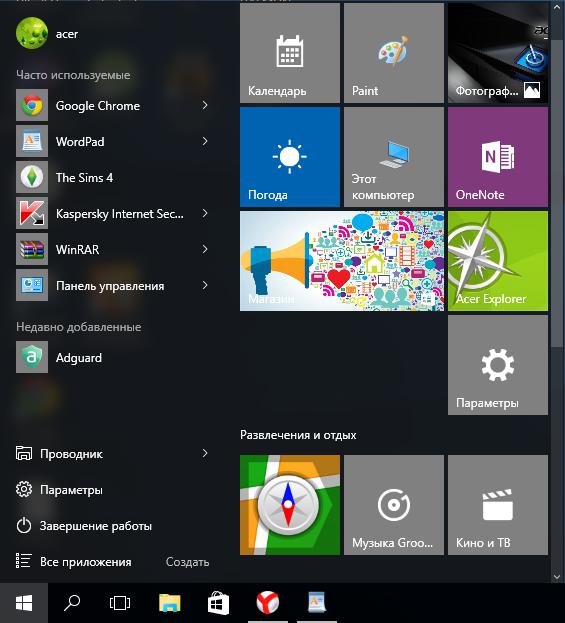Screen dimensions: 565x623
Task: Open the Store tile (Магазин)
Action: point(342,261)
